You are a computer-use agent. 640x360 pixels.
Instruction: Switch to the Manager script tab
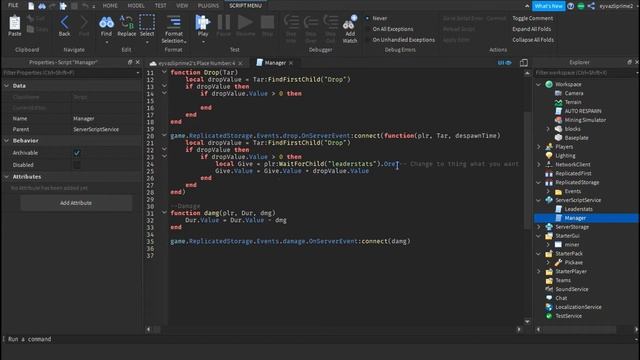point(275,63)
